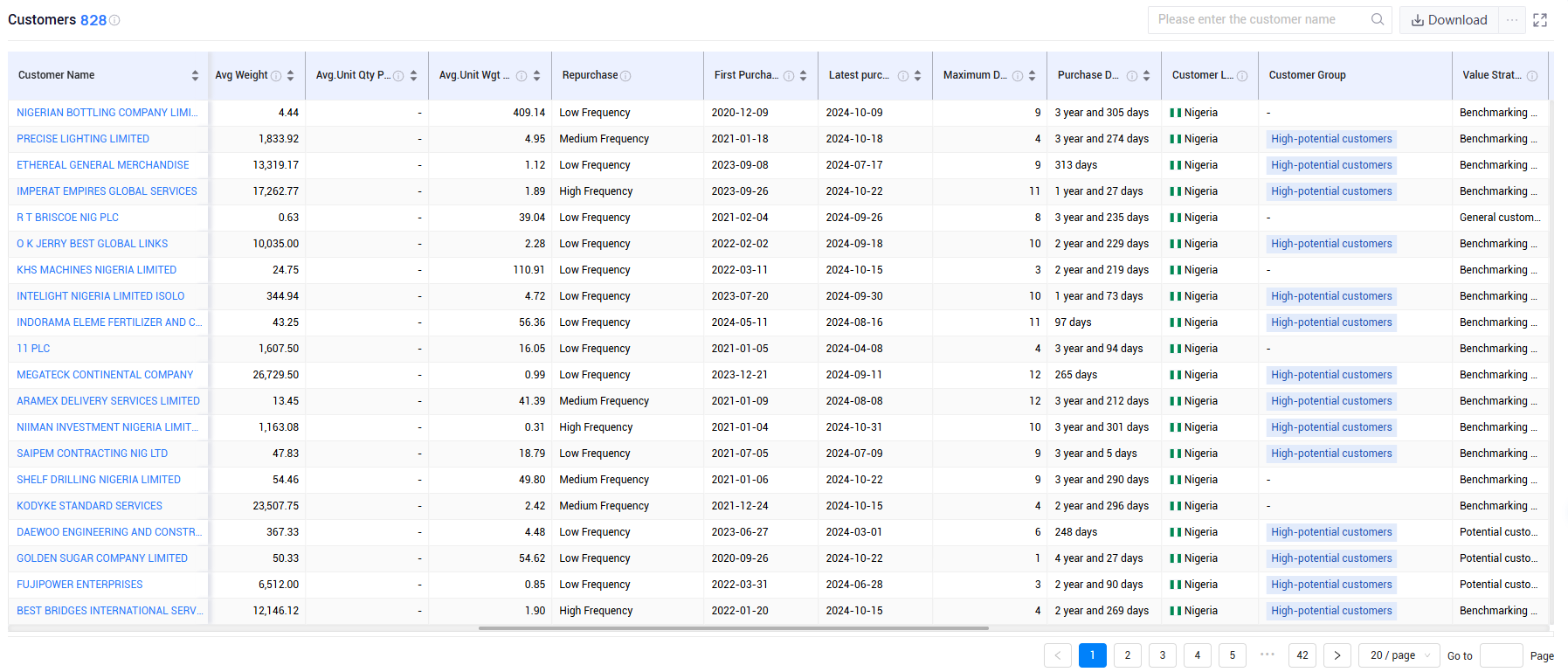
Task: Click the pagination ellipsis jump-forward dots
Action: click(1268, 654)
